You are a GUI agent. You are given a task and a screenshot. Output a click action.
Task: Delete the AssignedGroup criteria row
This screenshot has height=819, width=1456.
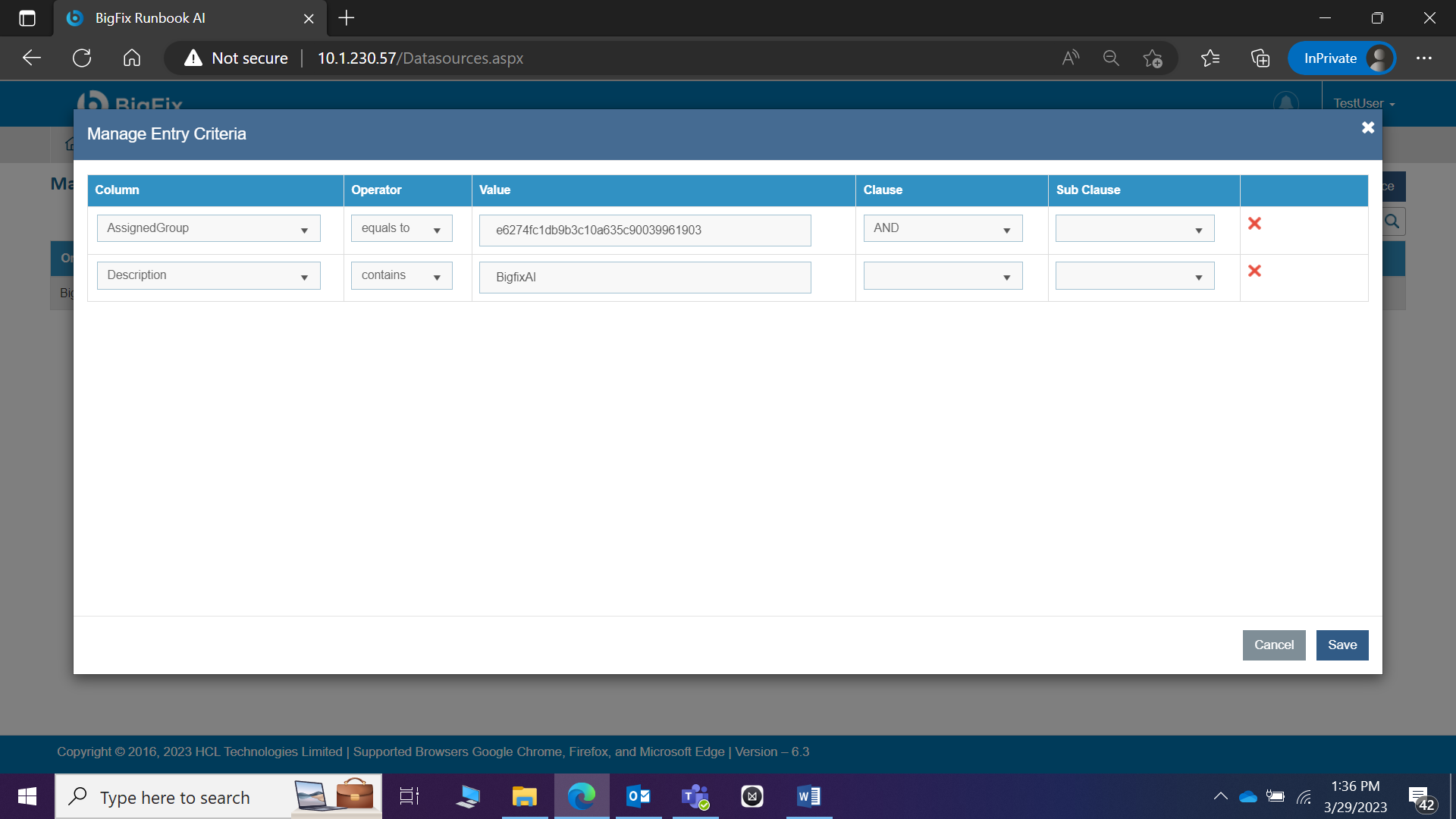1254,224
